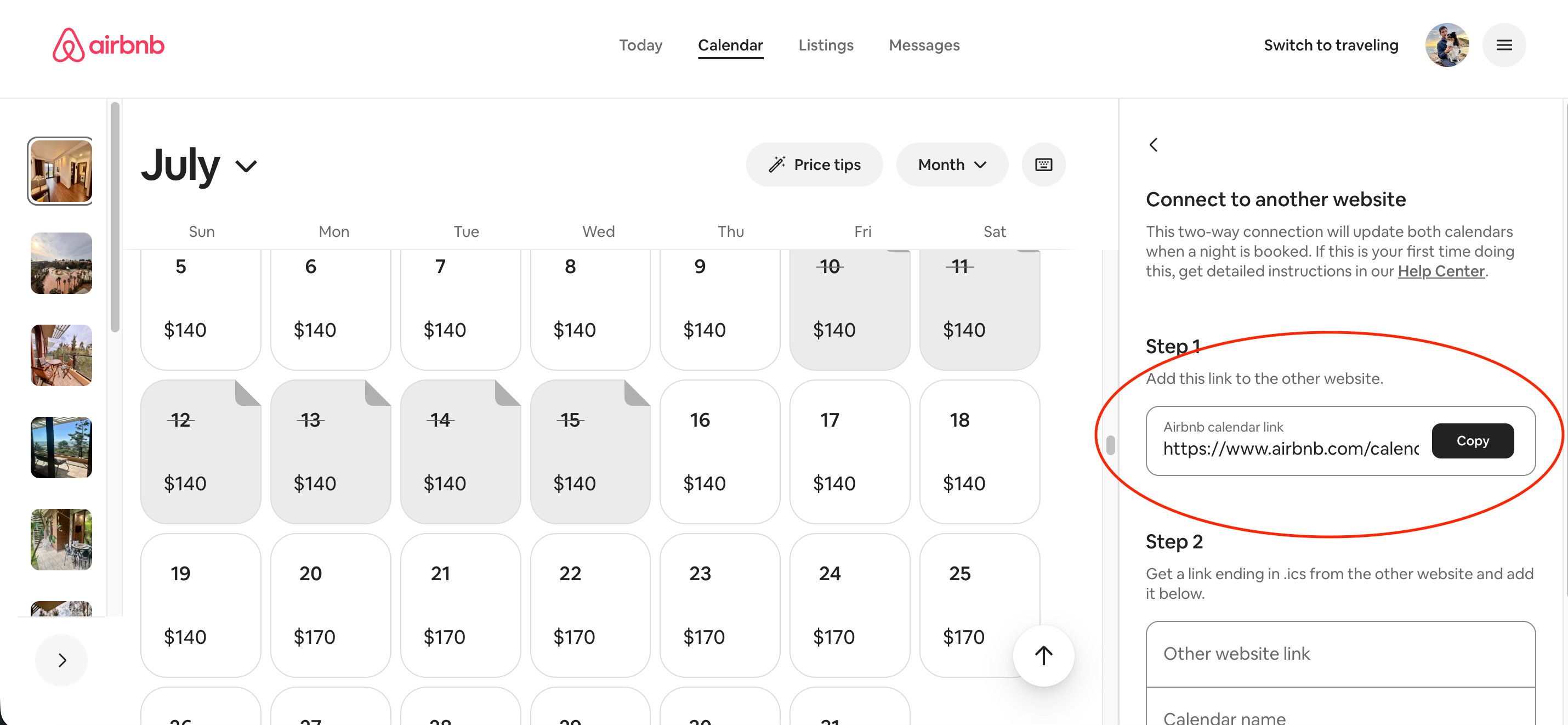
Task: Select July 24 calendar day
Action: 850,605
